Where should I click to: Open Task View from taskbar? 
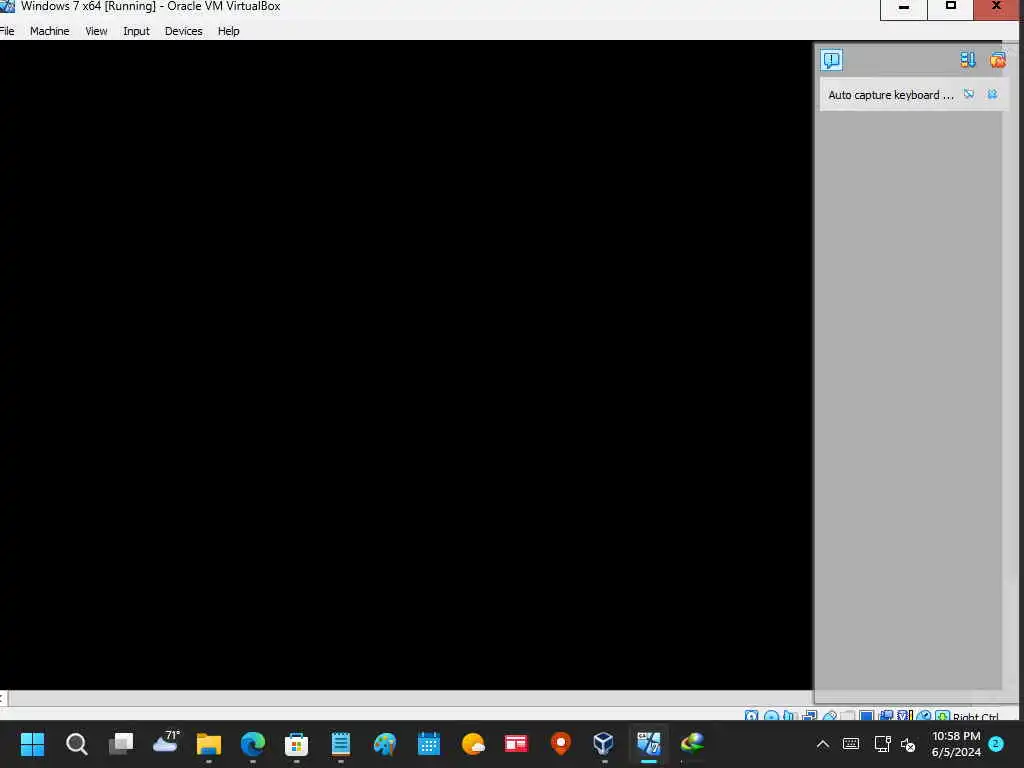tap(121, 744)
